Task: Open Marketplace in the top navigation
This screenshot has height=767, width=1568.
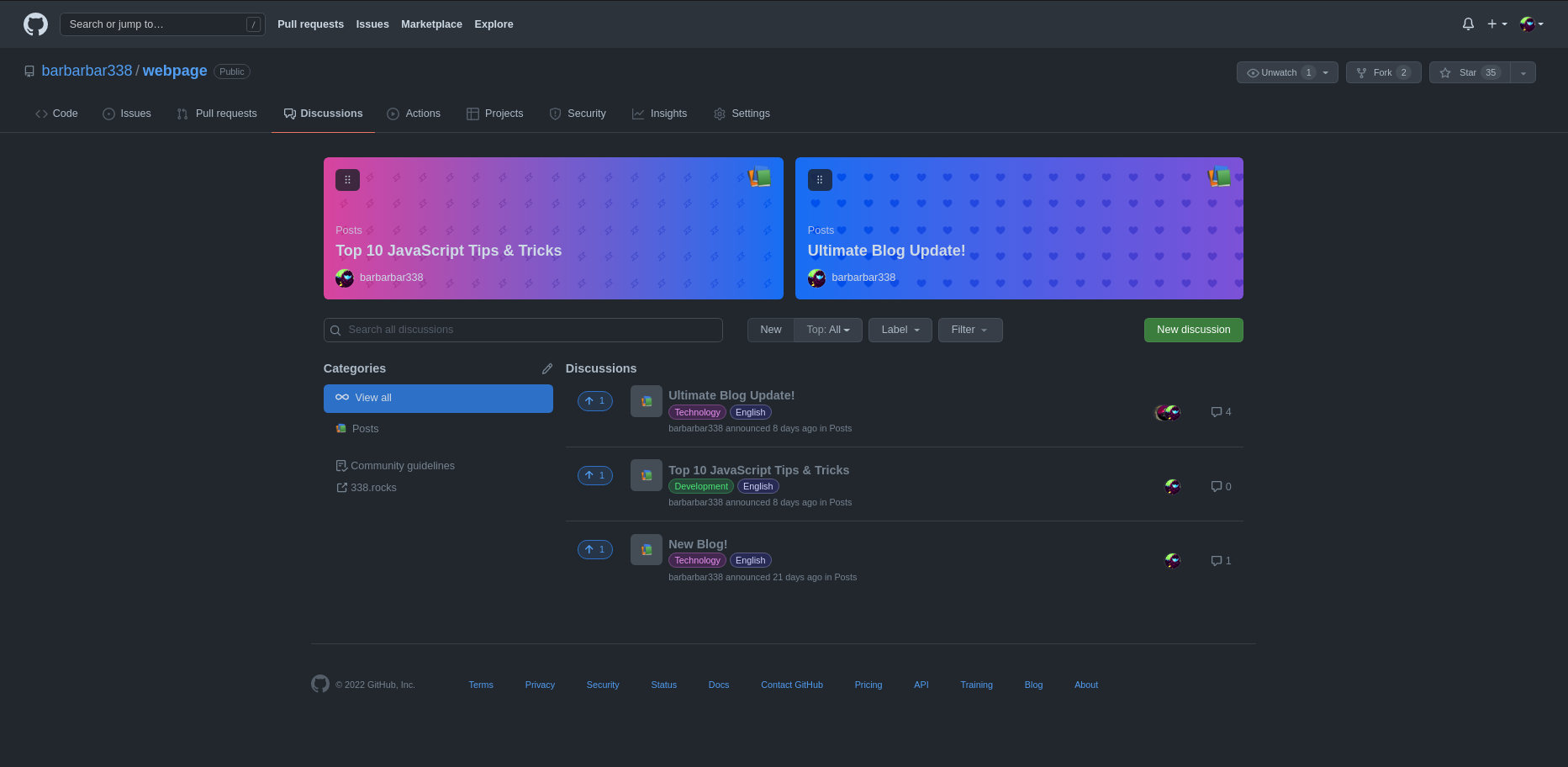Action: (x=431, y=24)
